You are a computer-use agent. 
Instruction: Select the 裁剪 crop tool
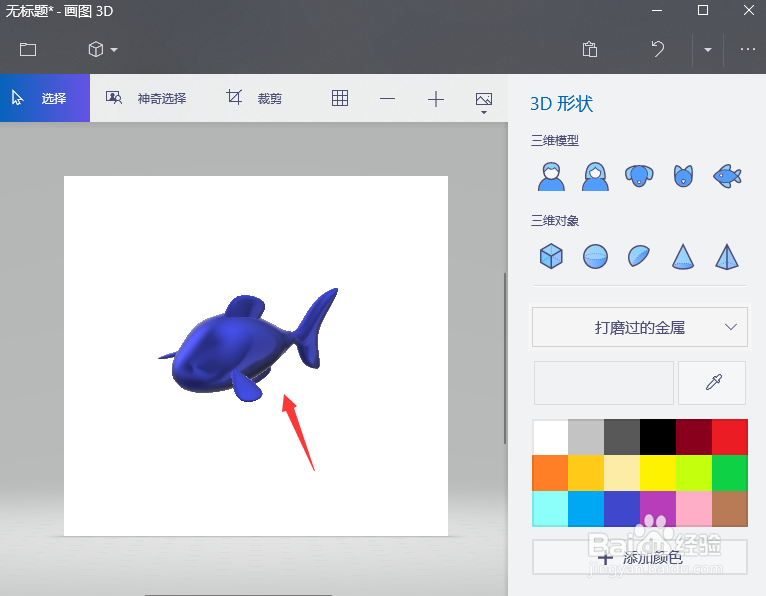pos(254,98)
